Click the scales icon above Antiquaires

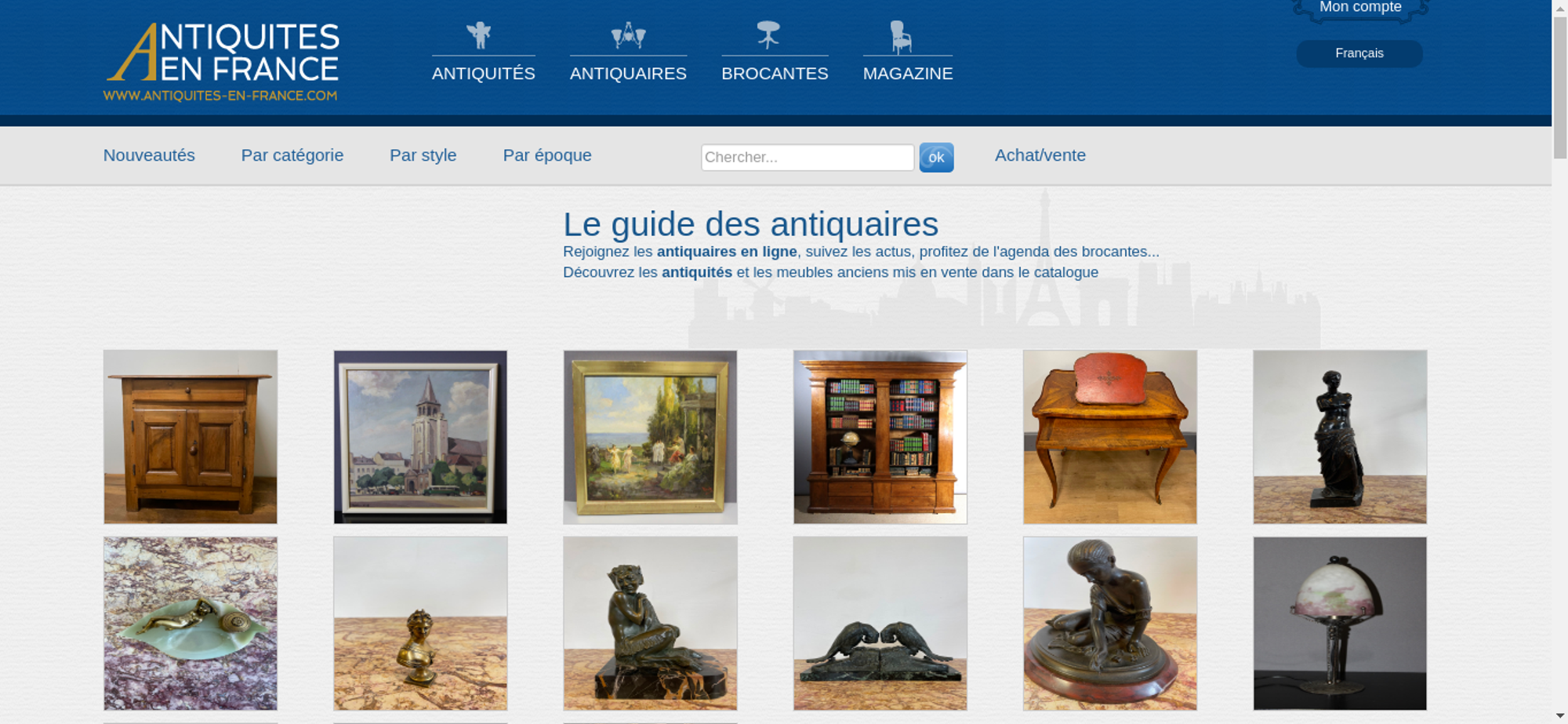click(x=628, y=35)
